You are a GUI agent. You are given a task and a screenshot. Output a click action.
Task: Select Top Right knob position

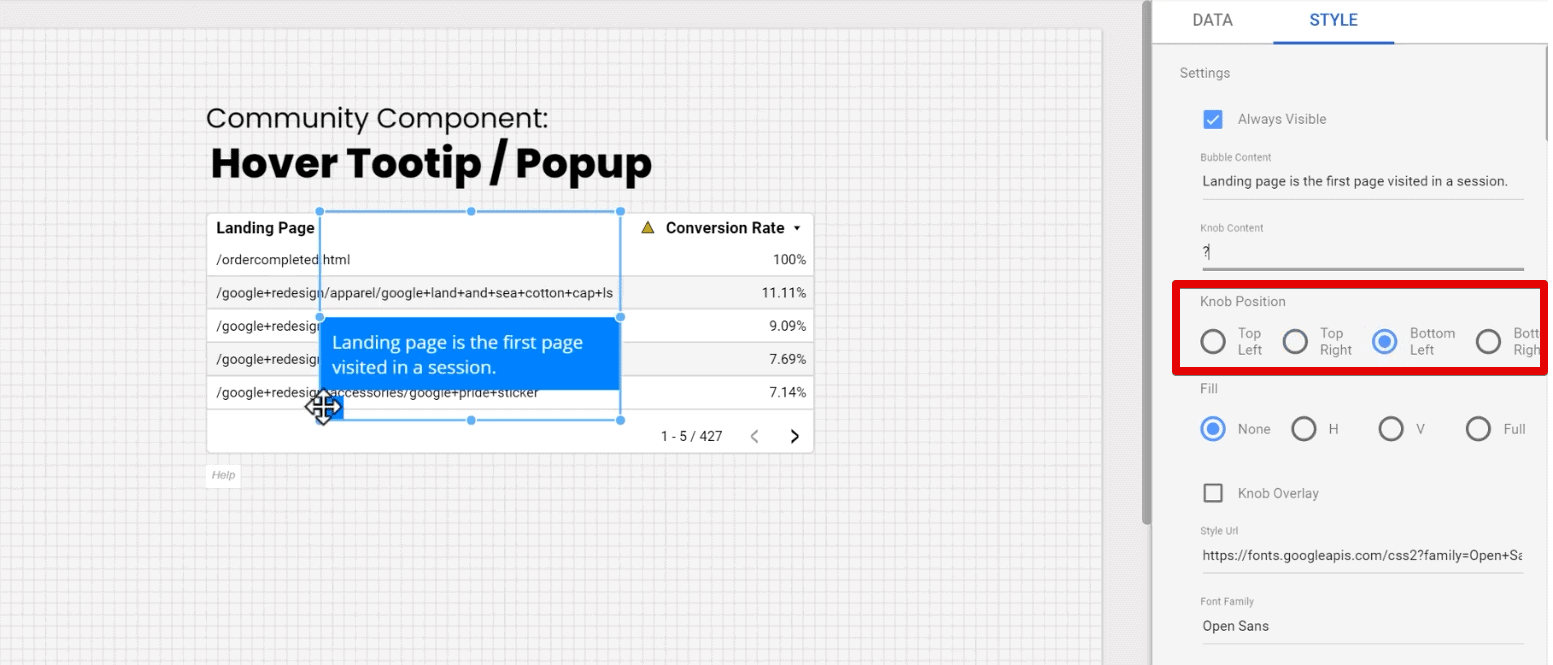click(1295, 342)
